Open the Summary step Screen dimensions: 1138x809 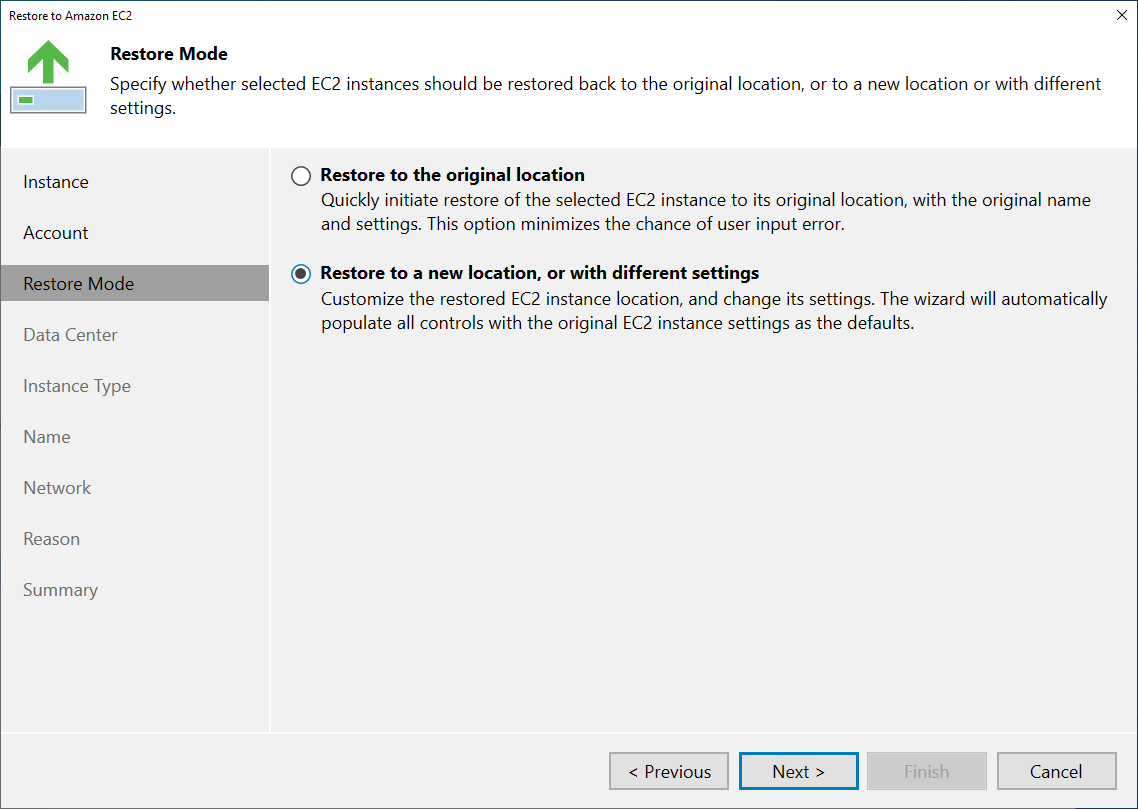coord(60,590)
